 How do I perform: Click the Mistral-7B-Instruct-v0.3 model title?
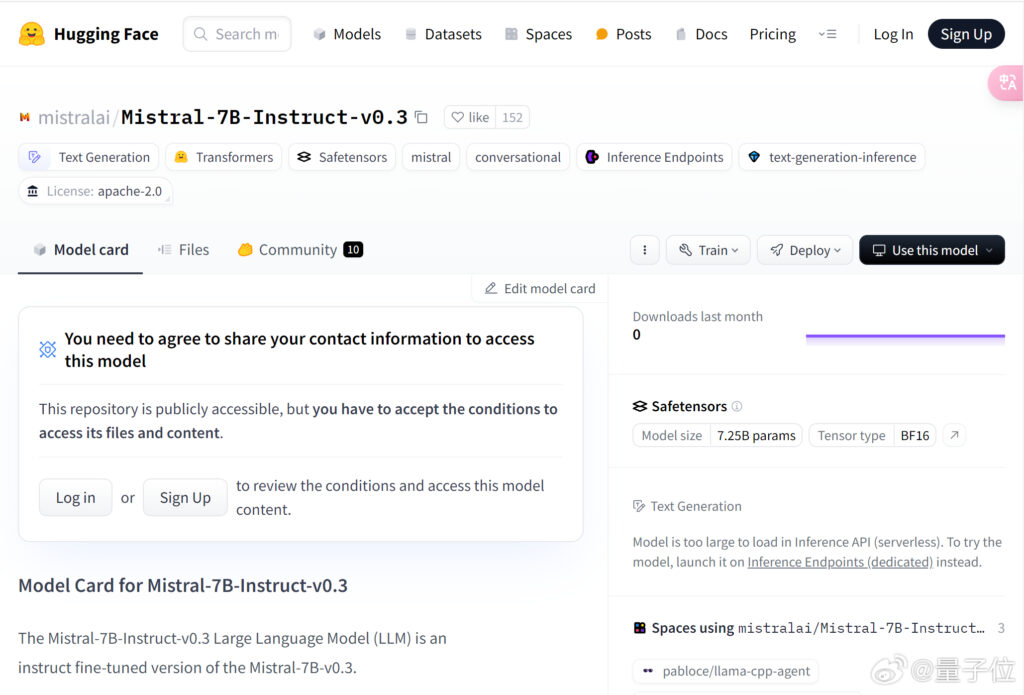pos(264,117)
